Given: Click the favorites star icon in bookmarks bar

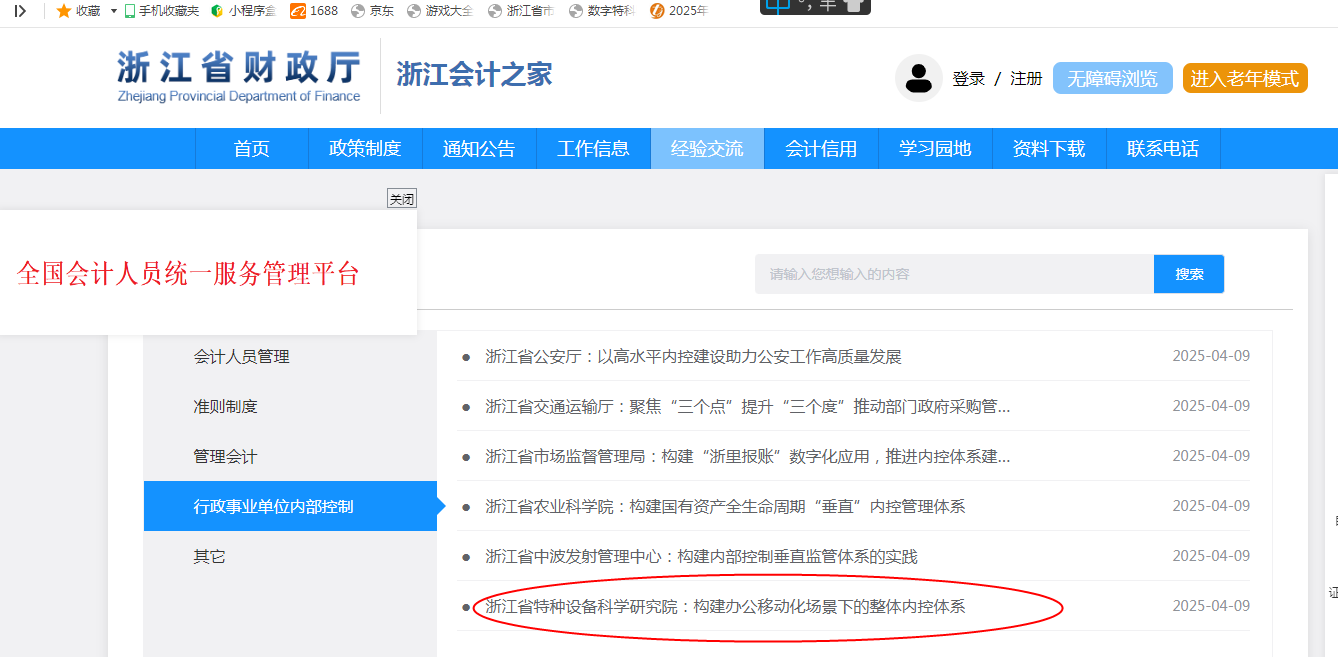Looking at the screenshot, I should tap(63, 11).
